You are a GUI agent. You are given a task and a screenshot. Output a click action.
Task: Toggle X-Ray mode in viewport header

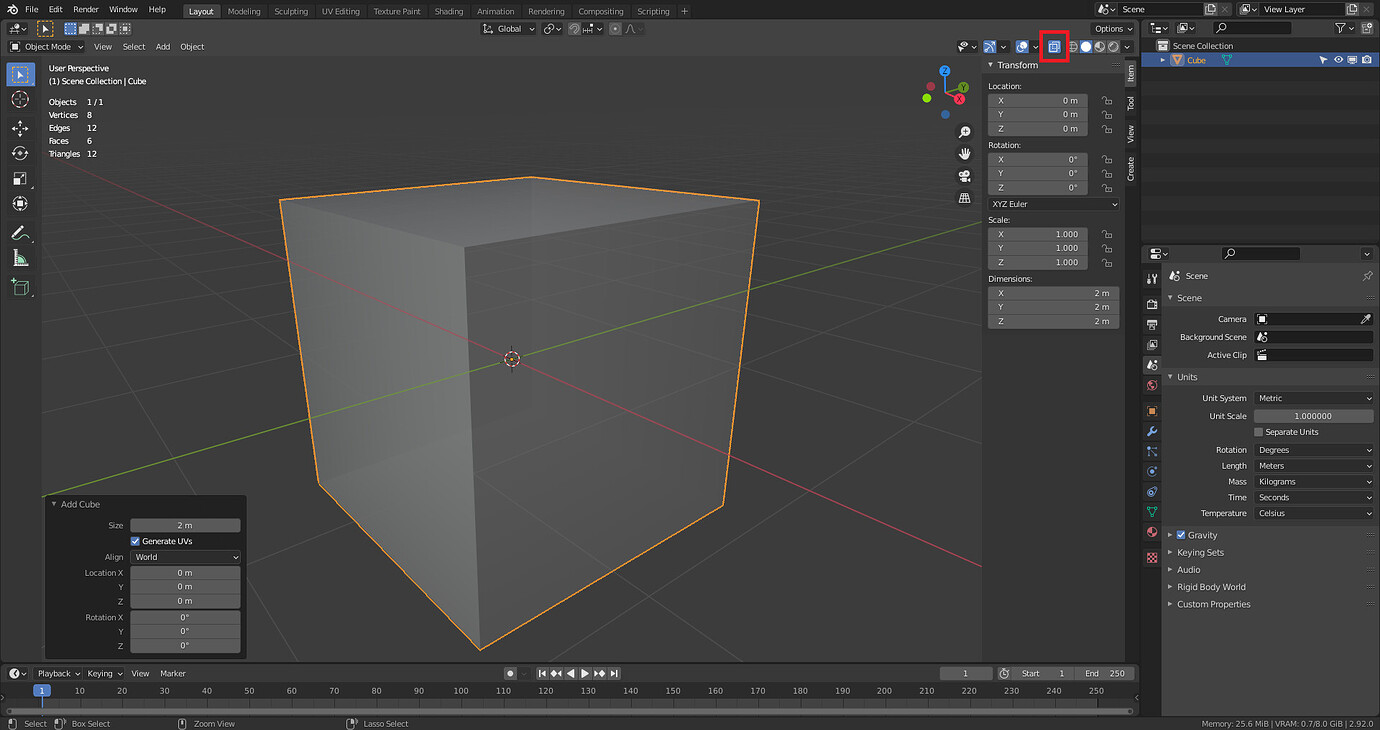click(x=1054, y=47)
